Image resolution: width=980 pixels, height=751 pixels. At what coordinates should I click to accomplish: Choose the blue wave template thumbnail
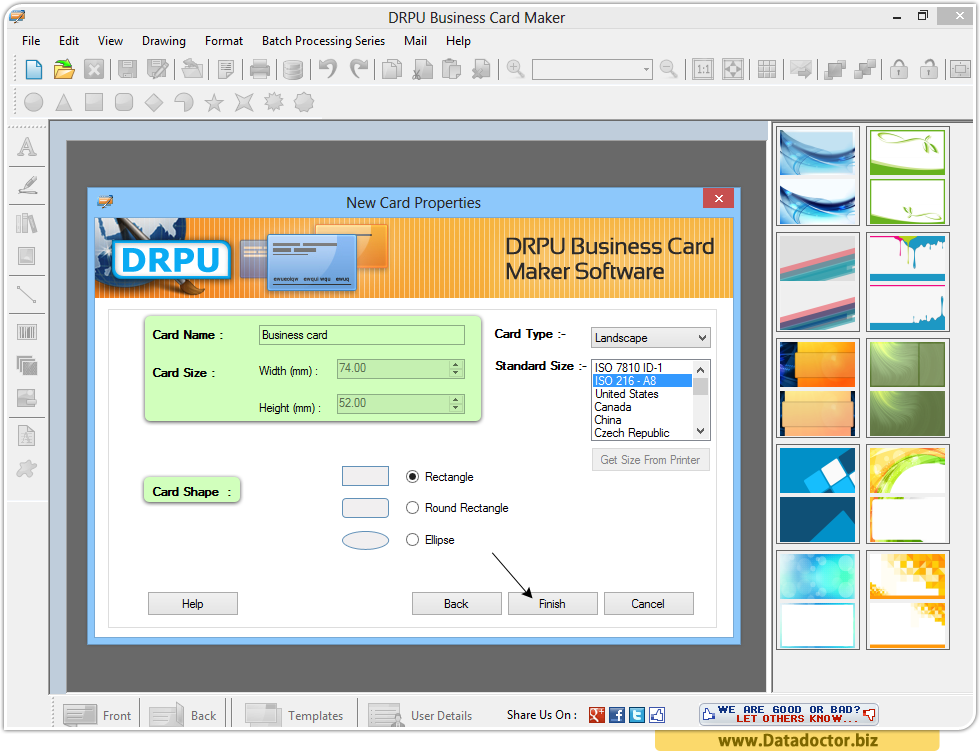(x=818, y=176)
